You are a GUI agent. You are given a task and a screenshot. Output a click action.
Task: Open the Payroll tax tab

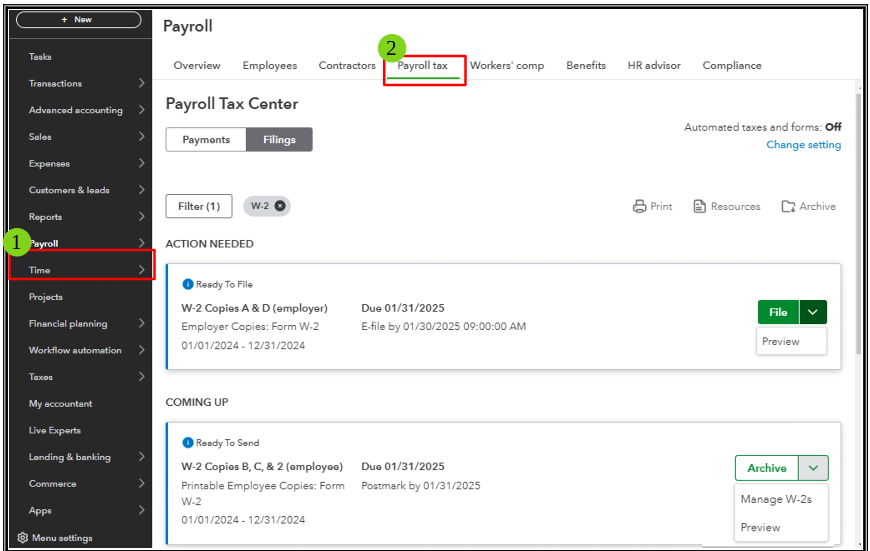click(x=422, y=65)
